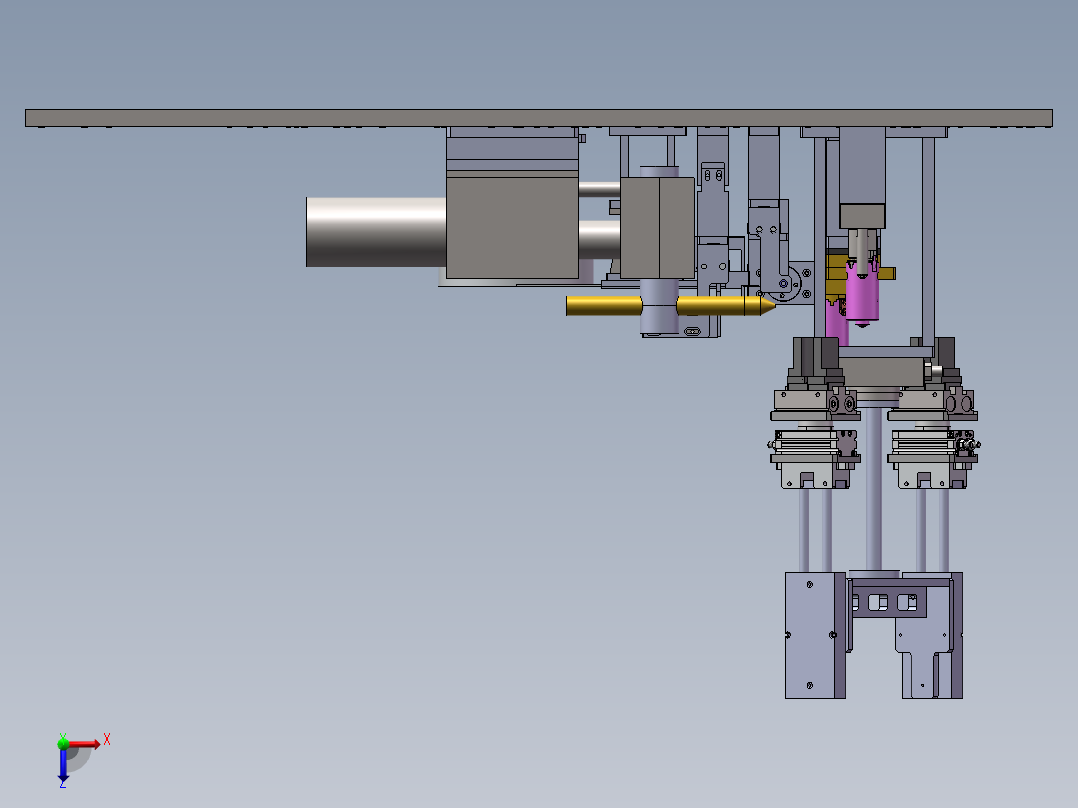Image resolution: width=1078 pixels, height=808 pixels.
Task: Select the red X axis arrow of triad
Action: coord(84,744)
